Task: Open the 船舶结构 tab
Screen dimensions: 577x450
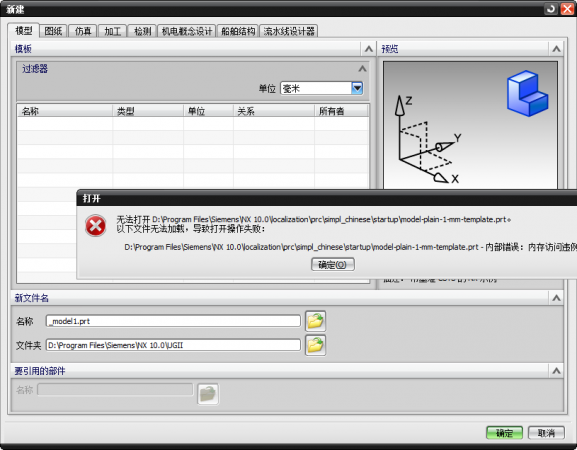Action: [x=238, y=31]
